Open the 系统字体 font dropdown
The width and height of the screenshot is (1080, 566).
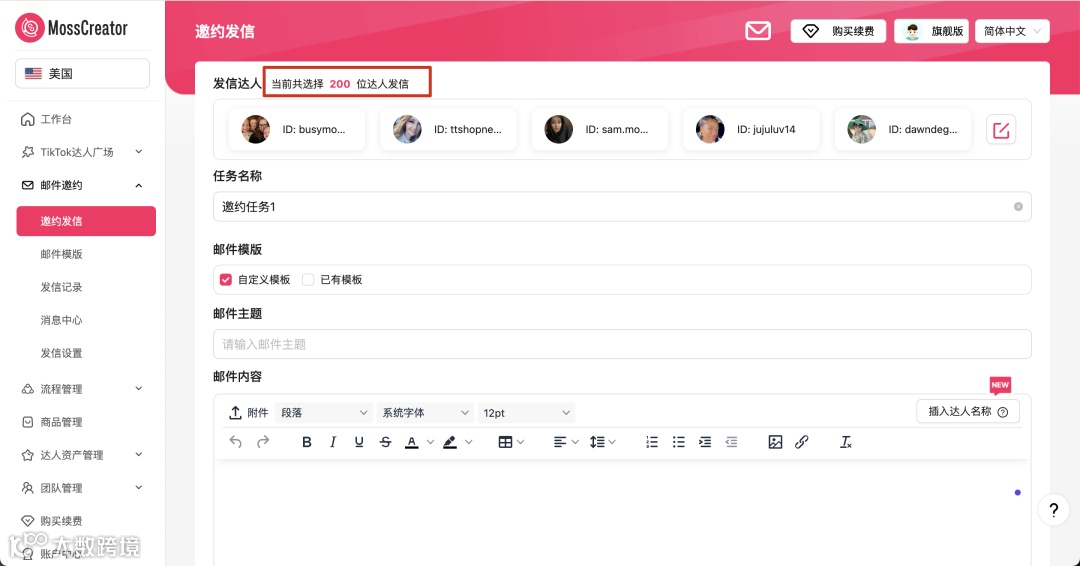pos(425,412)
